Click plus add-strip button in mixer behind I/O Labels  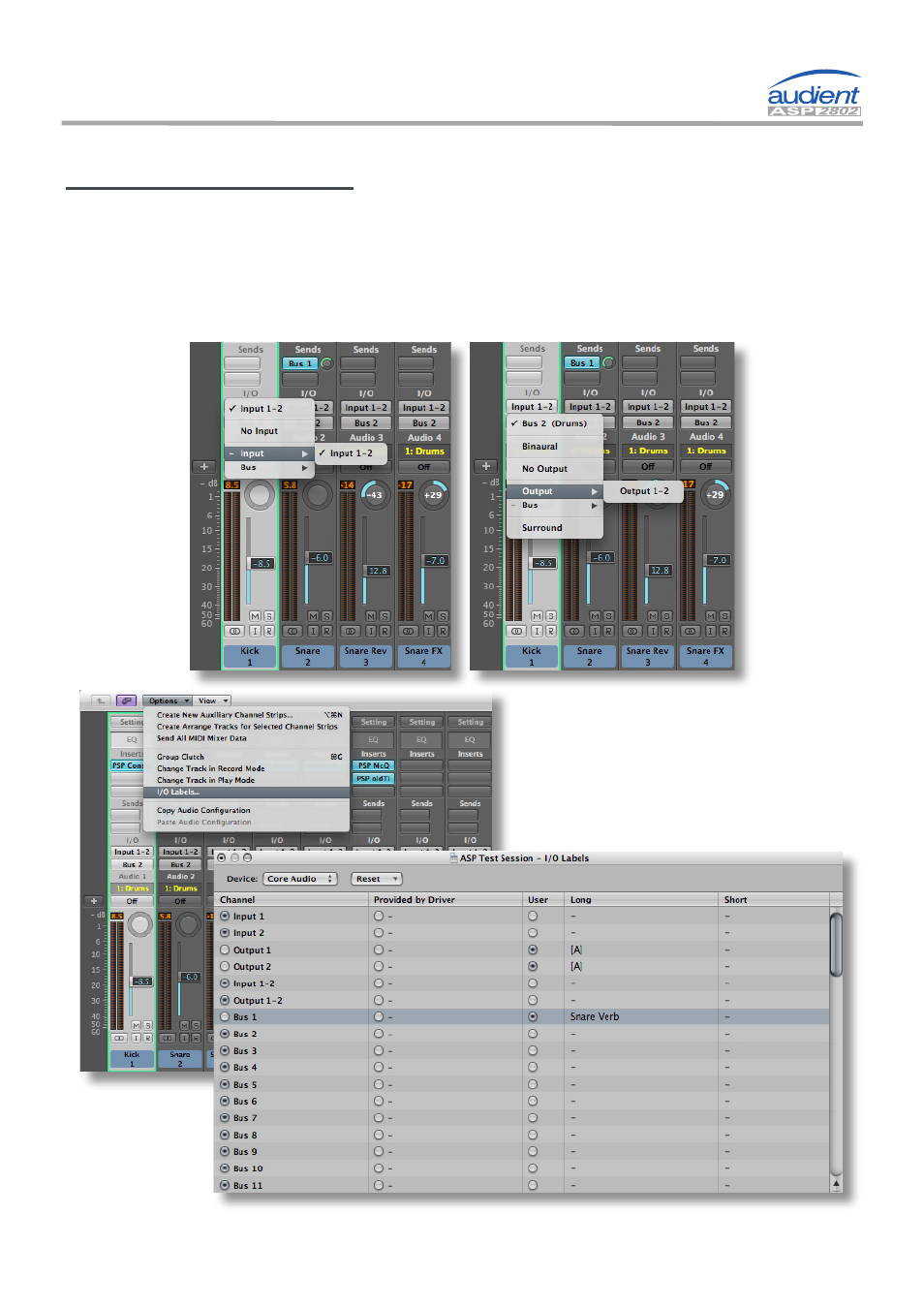[93, 901]
